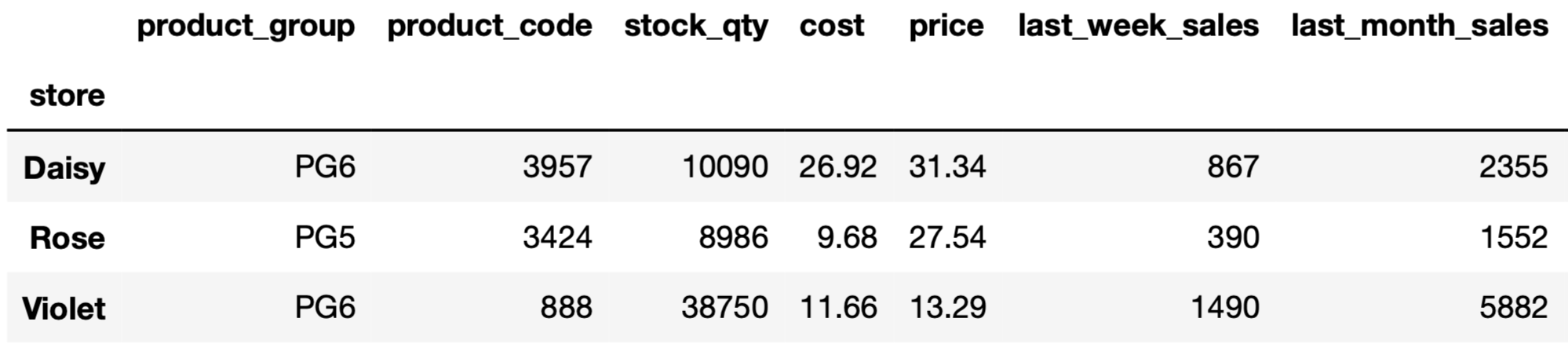Click the last_week_sales column header
The height and width of the screenshot is (355, 1568).
pyautogui.click(x=1138, y=26)
